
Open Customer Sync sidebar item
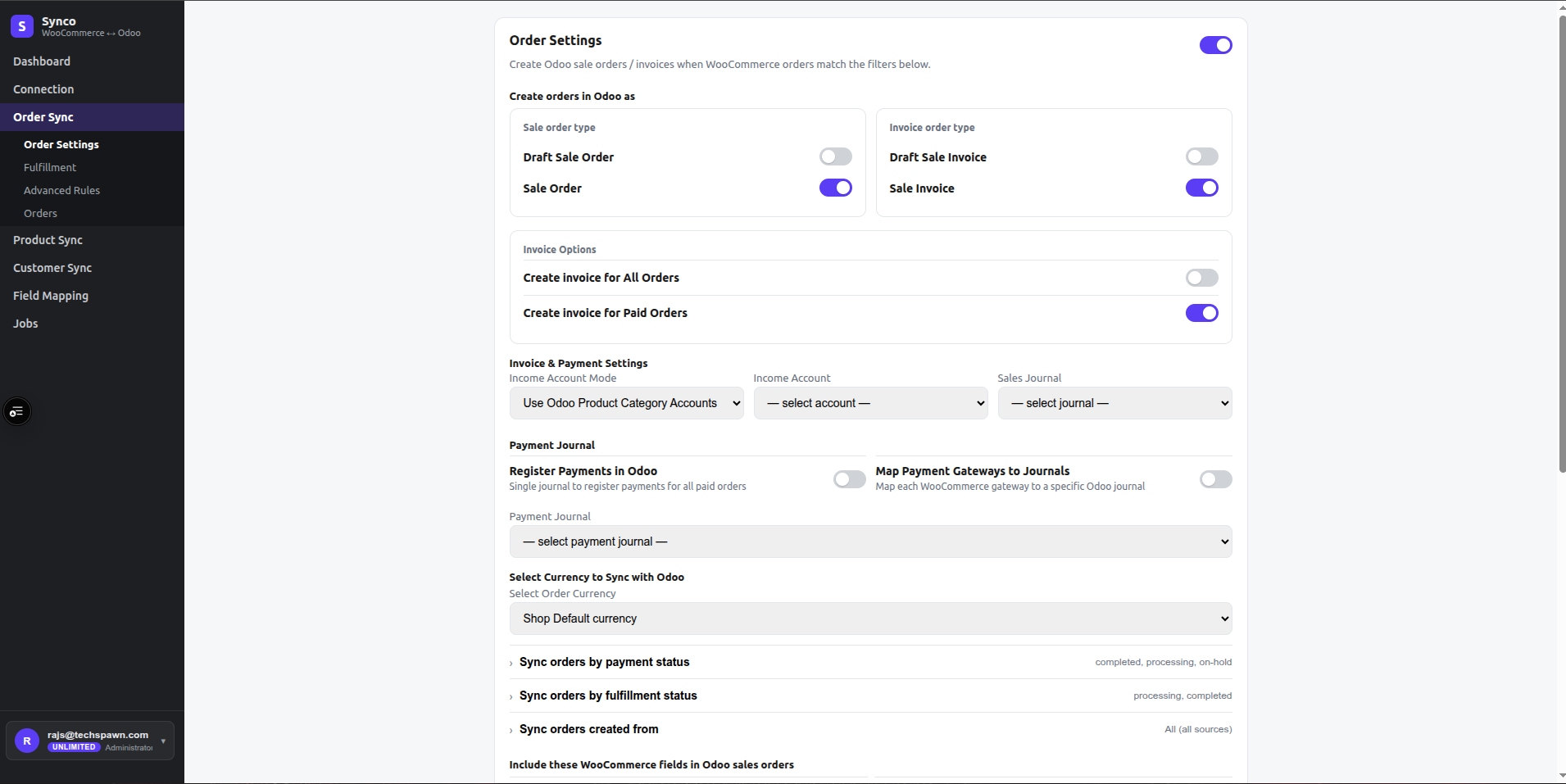point(92,268)
